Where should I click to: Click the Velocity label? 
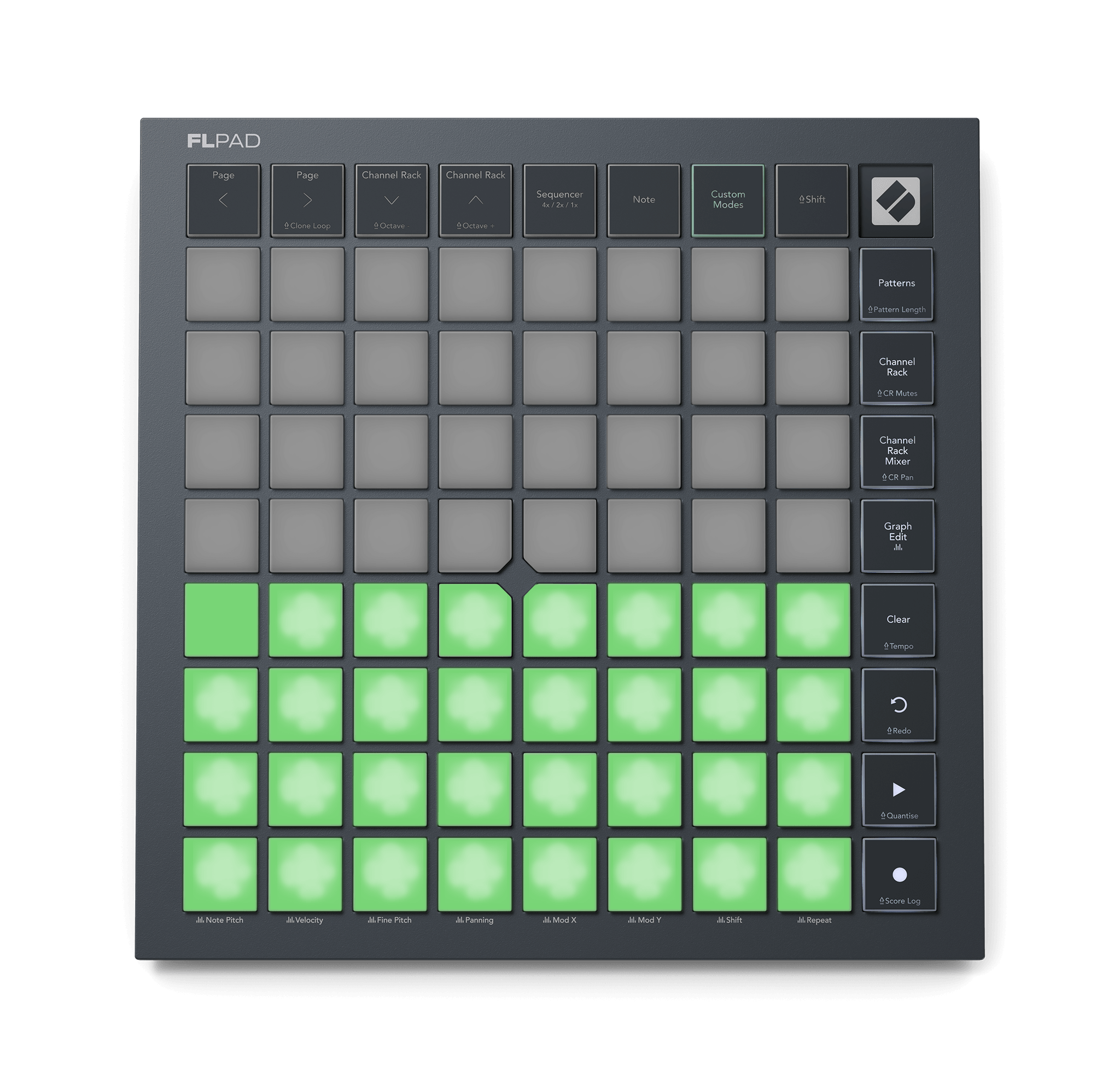tap(305, 920)
